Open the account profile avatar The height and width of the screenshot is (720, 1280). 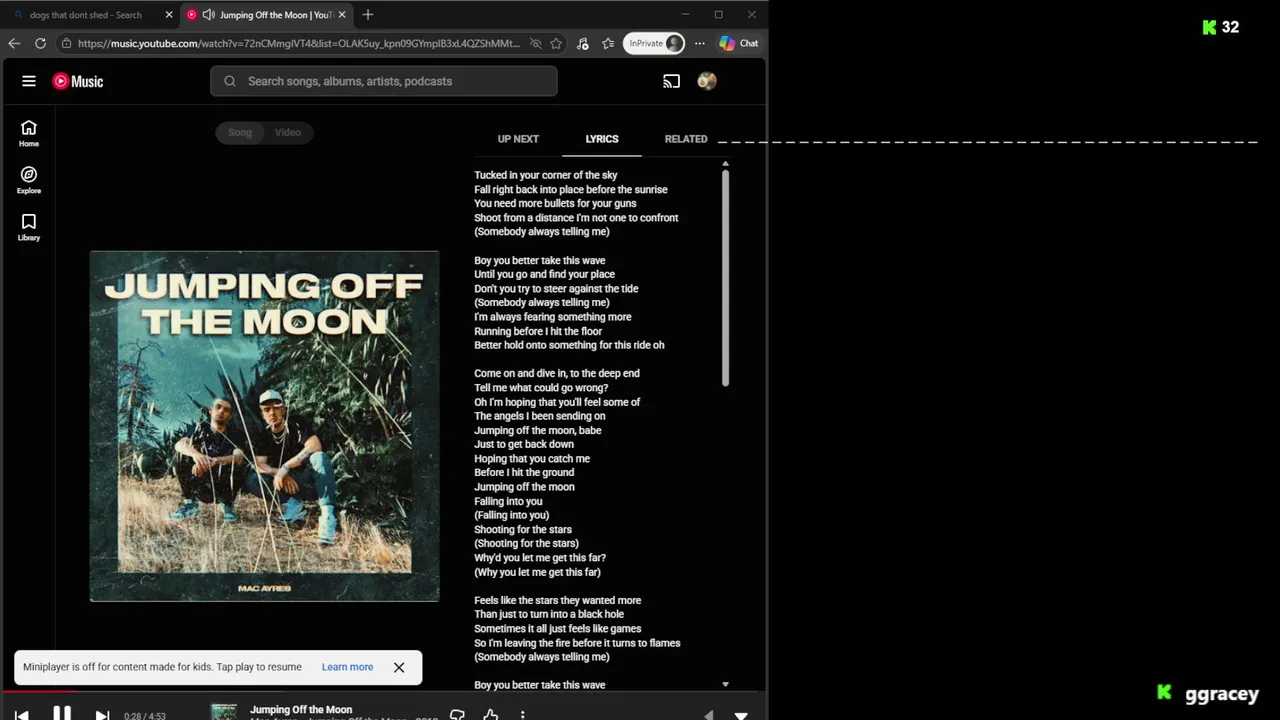coord(707,81)
